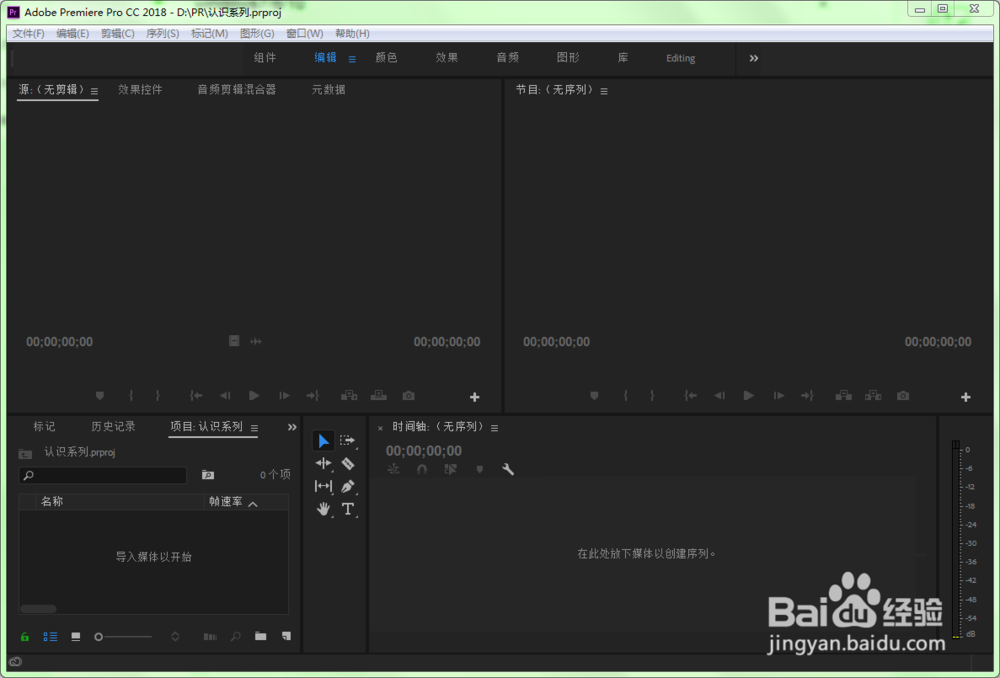Add Marker in Source monitor
1000x678 pixels.
tap(99, 395)
